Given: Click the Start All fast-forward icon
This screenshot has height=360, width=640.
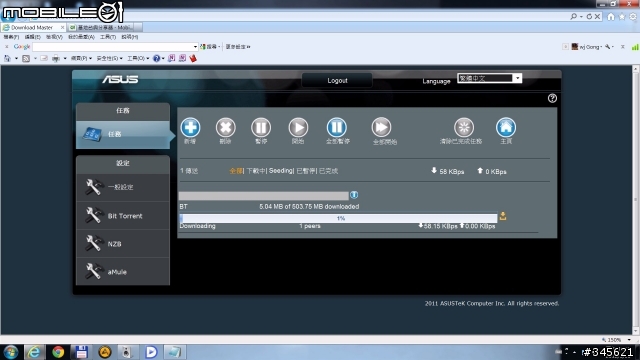Looking at the screenshot, I should click(381, 127).
